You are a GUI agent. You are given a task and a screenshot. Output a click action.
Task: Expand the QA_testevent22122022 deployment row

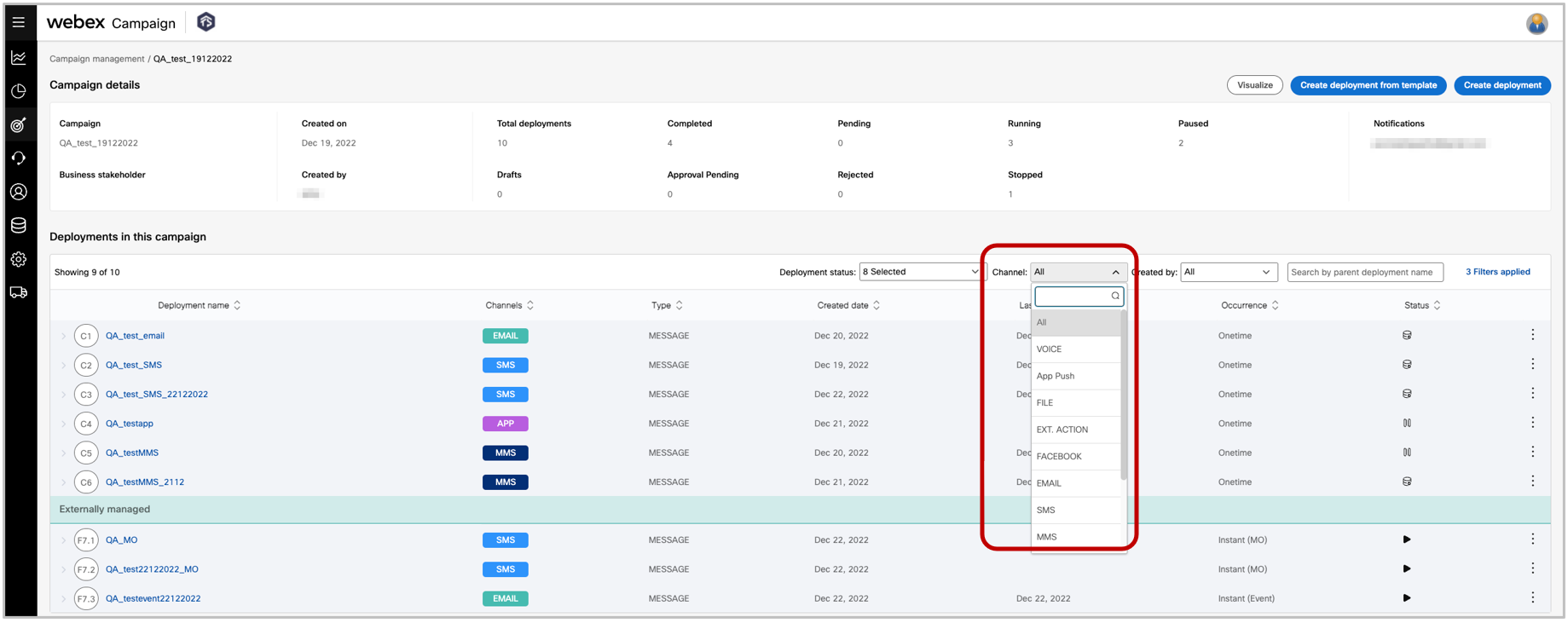(x=63, y=598)
